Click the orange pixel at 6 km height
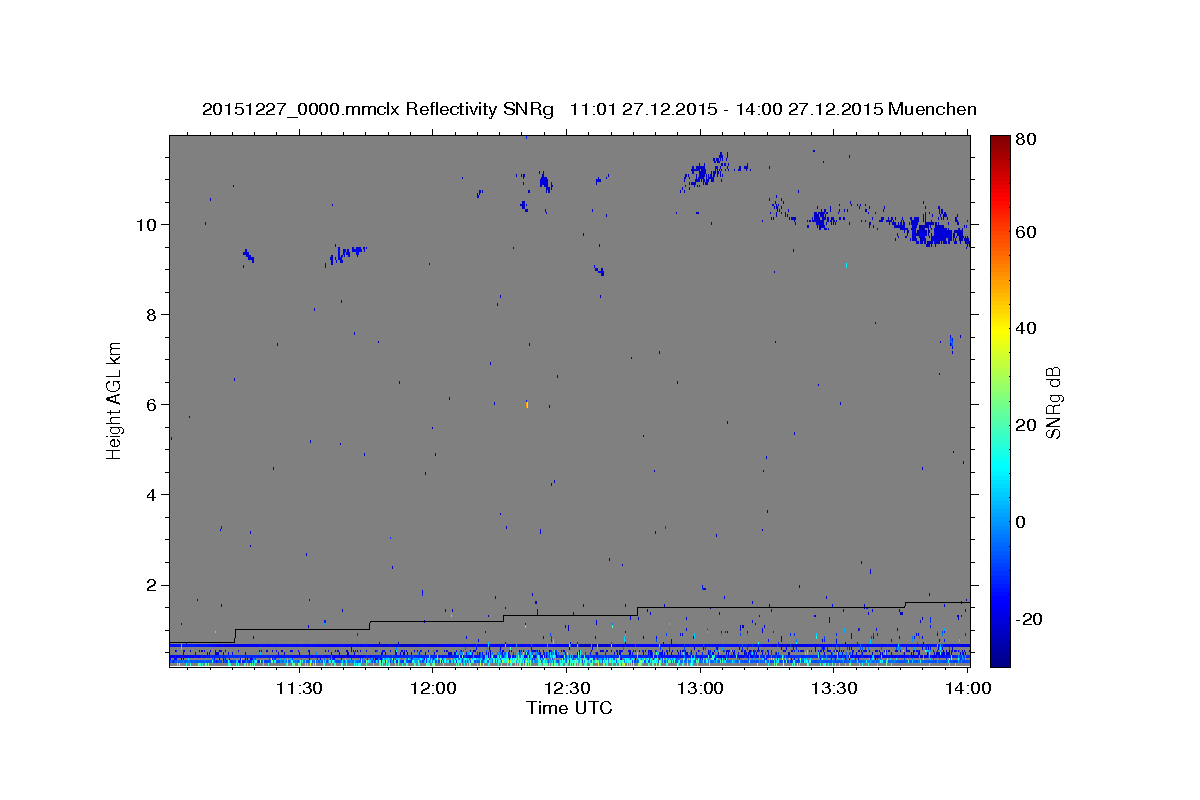The height and width of the screenshot is (800, 1200). click(x=526, y=405)
